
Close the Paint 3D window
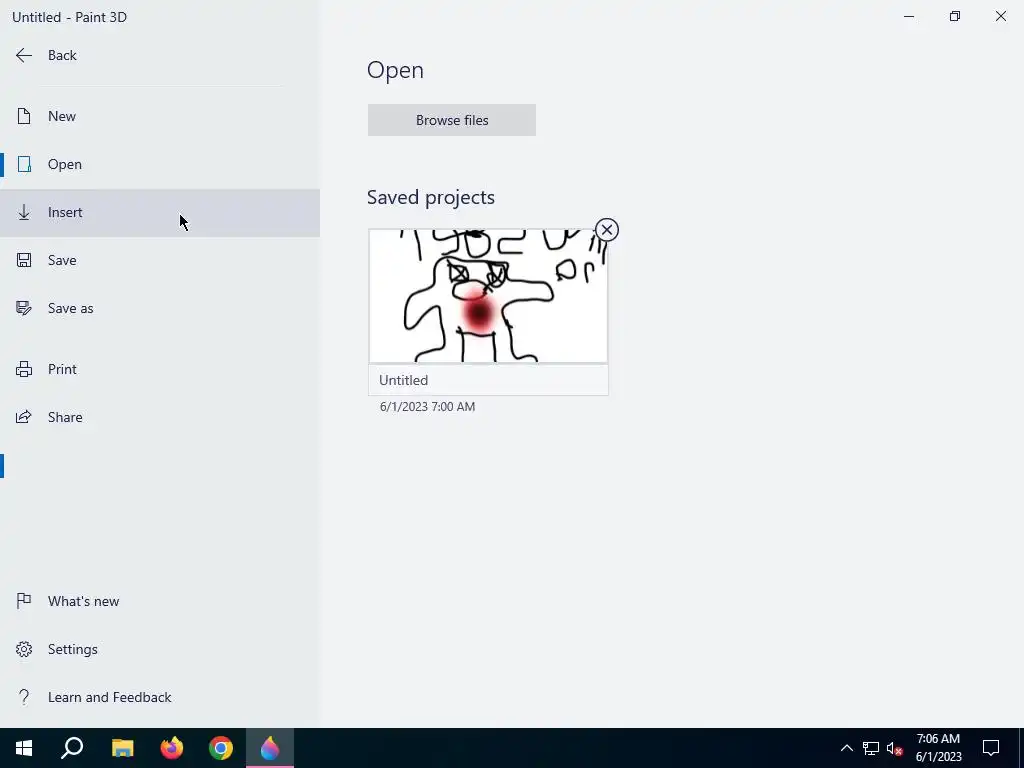coord(1000,16)
